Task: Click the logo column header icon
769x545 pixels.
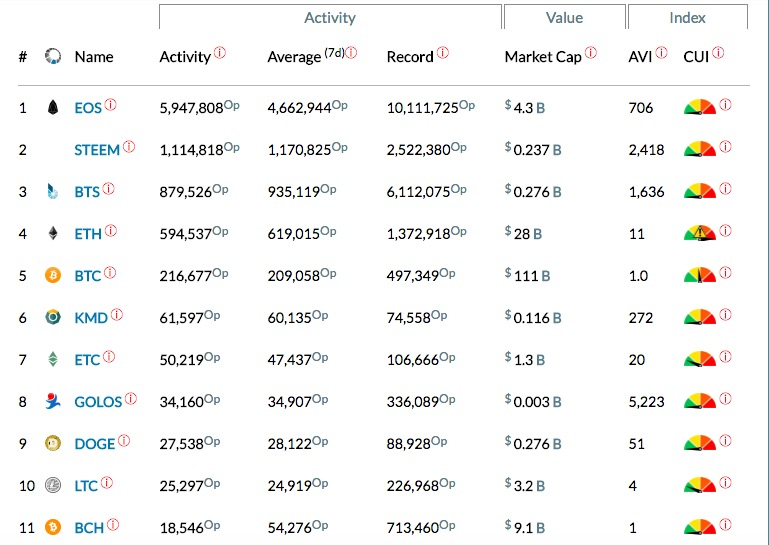Action: tap(53, 56)
